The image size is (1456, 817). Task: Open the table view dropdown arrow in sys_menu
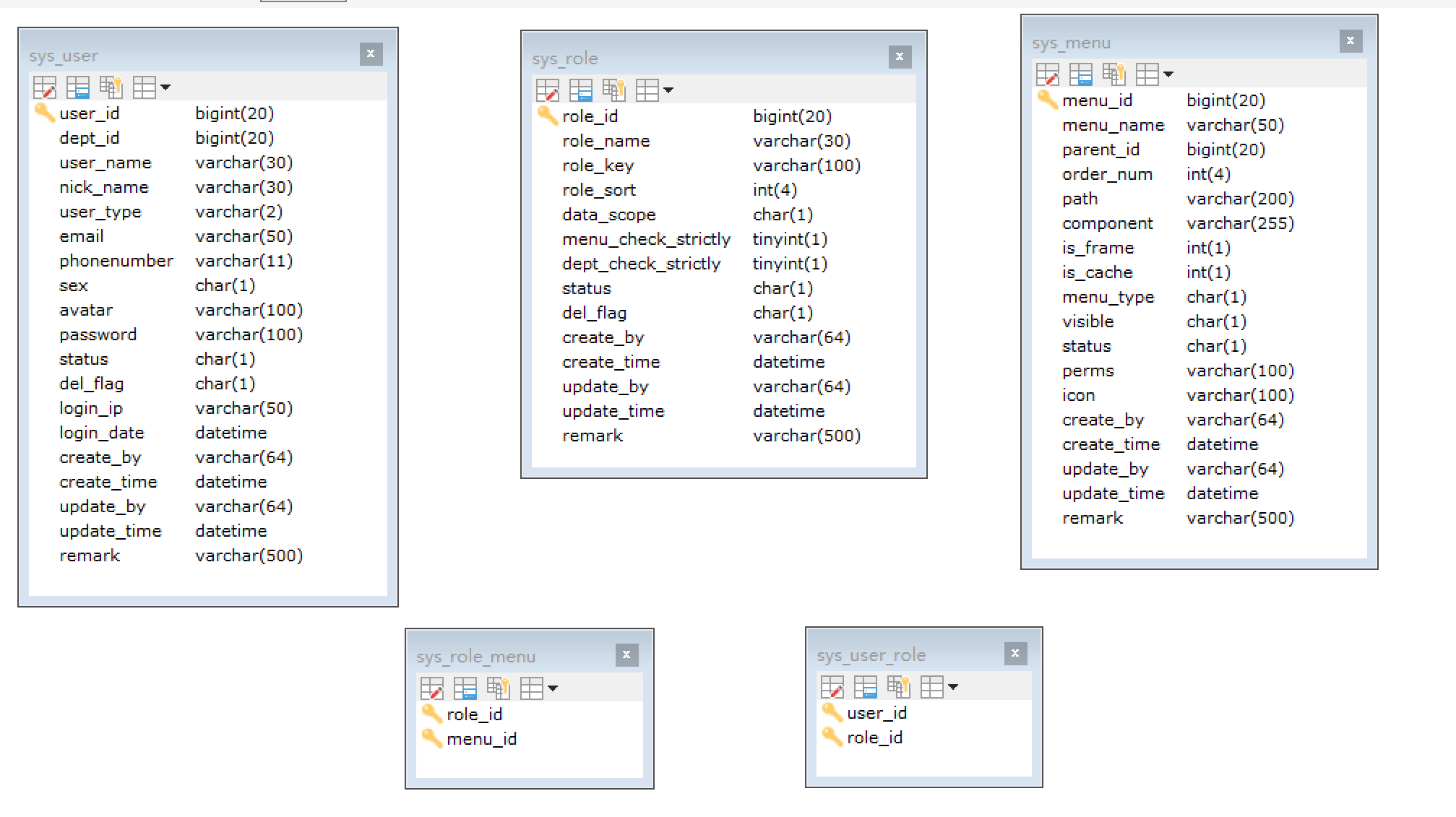(1168, 74)
